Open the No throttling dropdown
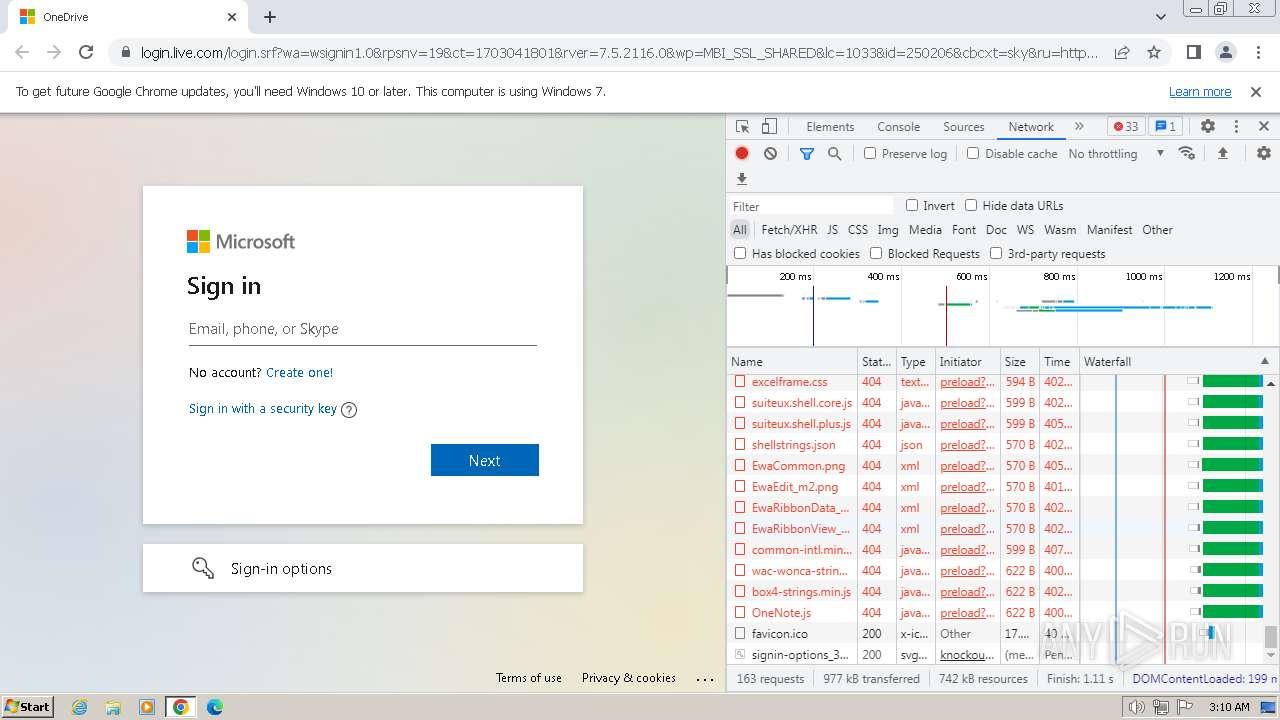Viewport: 1280px width, 720px height. (1116, 153)
